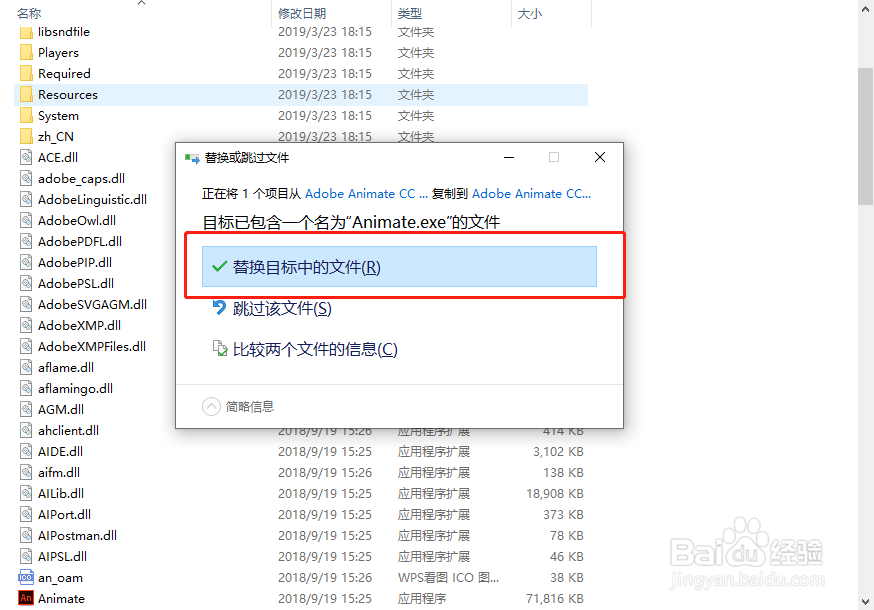The image size is (874, 610).
Task: Click the 应用程序 type of Animate row
Action: click(x=422, y=598)
